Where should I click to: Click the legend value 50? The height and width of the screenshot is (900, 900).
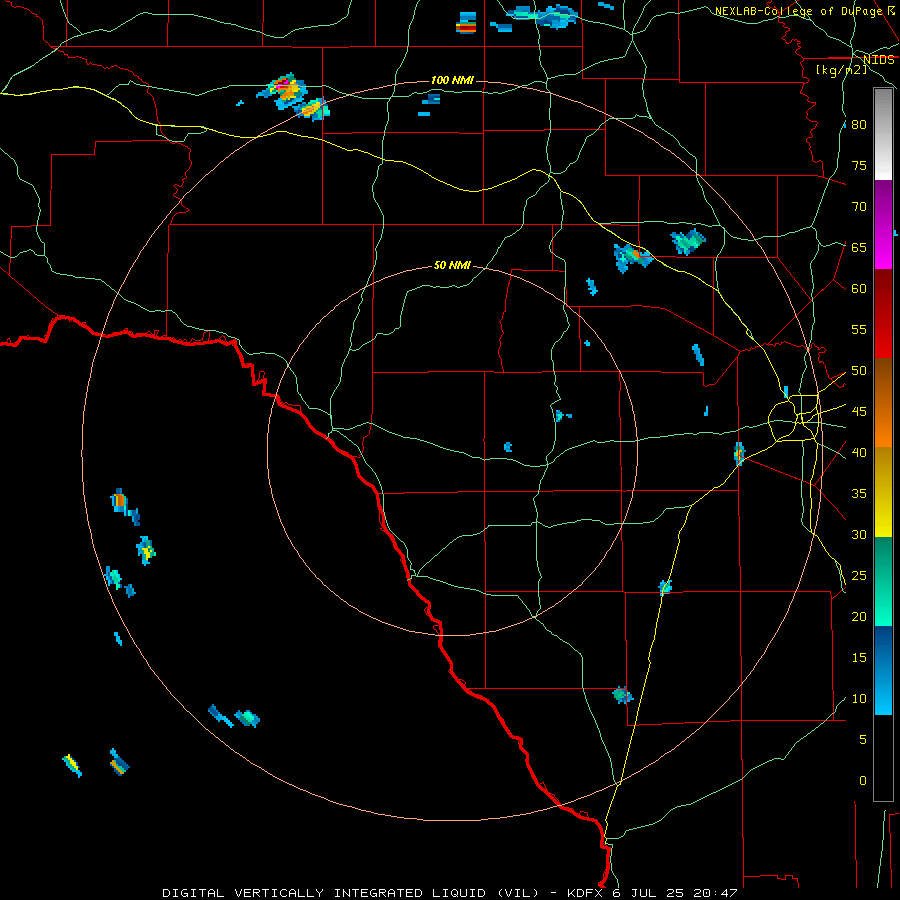click(859, 371)
